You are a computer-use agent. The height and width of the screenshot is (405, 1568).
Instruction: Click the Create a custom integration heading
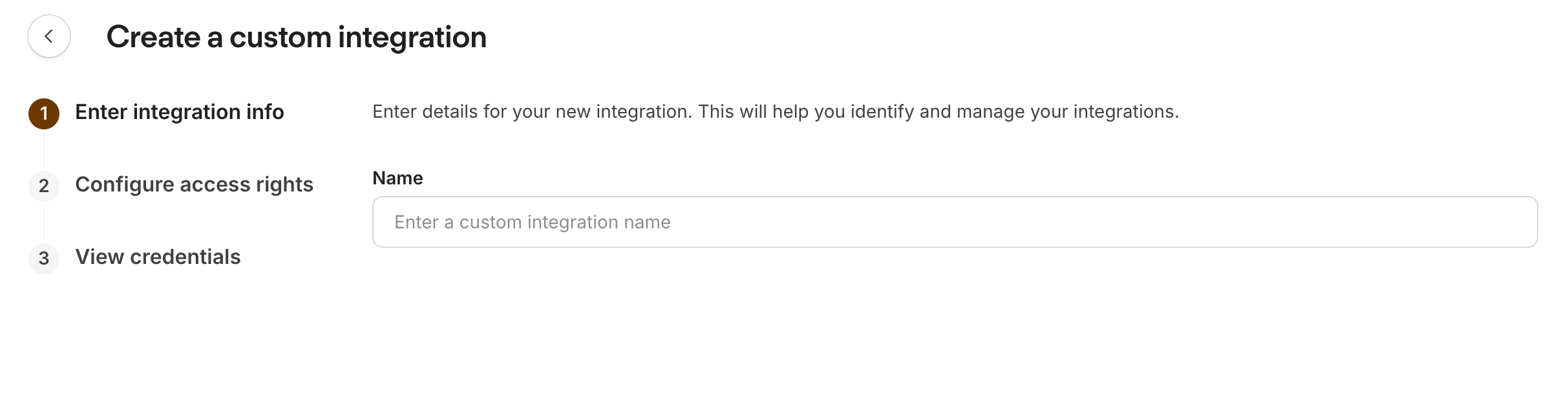tap(296, 37)
